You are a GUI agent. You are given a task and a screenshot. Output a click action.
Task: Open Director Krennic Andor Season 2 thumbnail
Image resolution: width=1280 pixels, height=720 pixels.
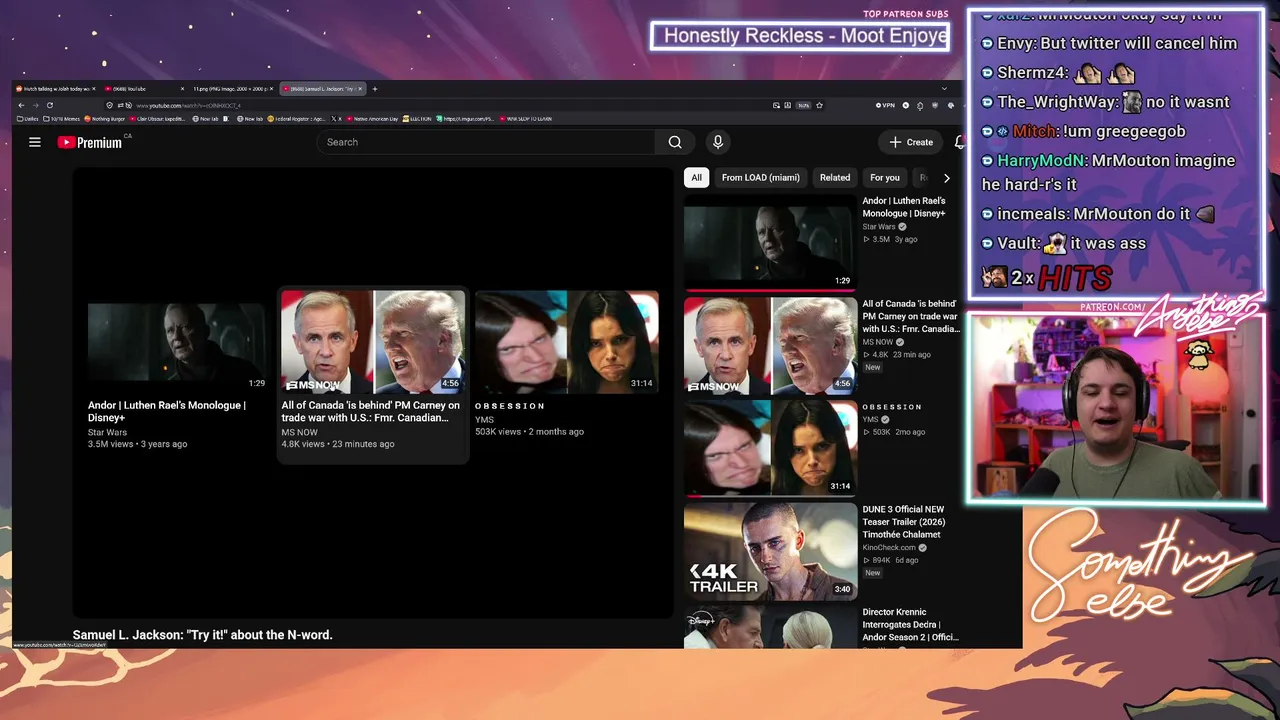tap(770, 627)
